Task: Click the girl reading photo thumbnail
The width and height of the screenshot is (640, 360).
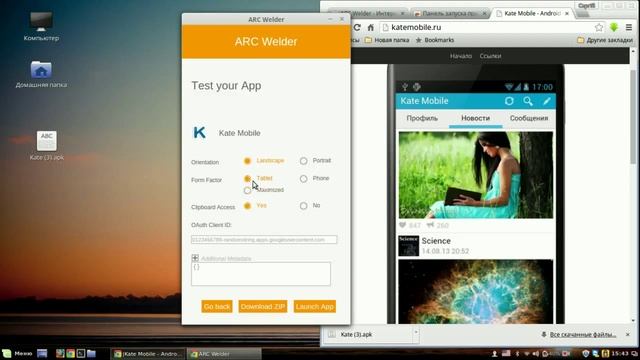Action: 476,175
